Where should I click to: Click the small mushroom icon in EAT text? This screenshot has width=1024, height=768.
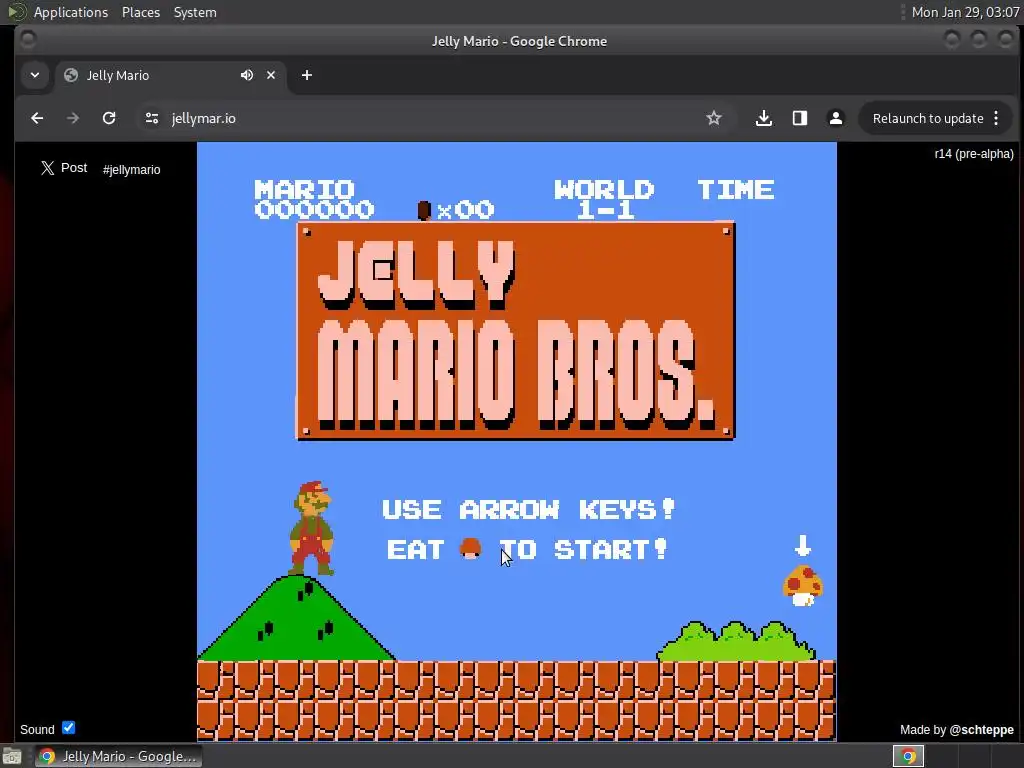470,549
